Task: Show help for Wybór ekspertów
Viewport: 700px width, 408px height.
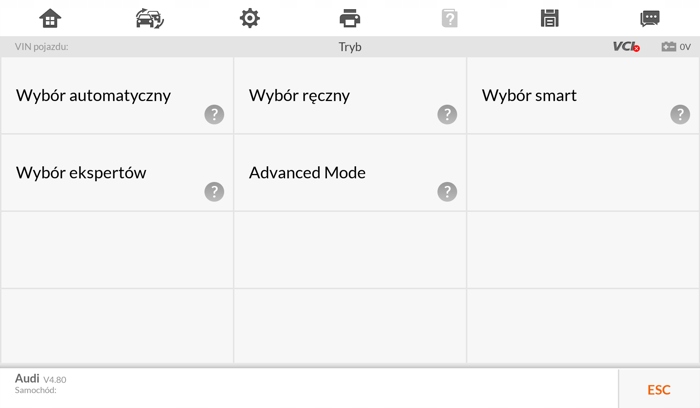Action: click(x=214, y=192)
